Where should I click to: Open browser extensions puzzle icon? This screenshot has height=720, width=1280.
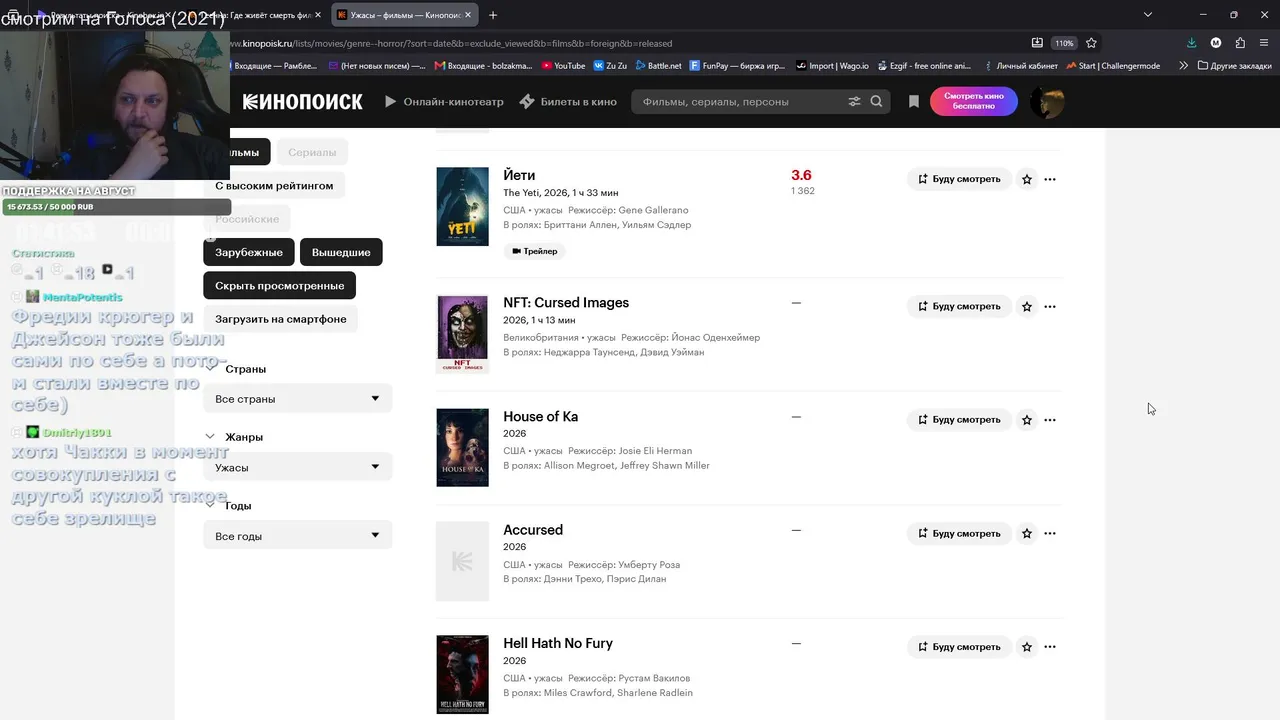(x=1240, y=43)
